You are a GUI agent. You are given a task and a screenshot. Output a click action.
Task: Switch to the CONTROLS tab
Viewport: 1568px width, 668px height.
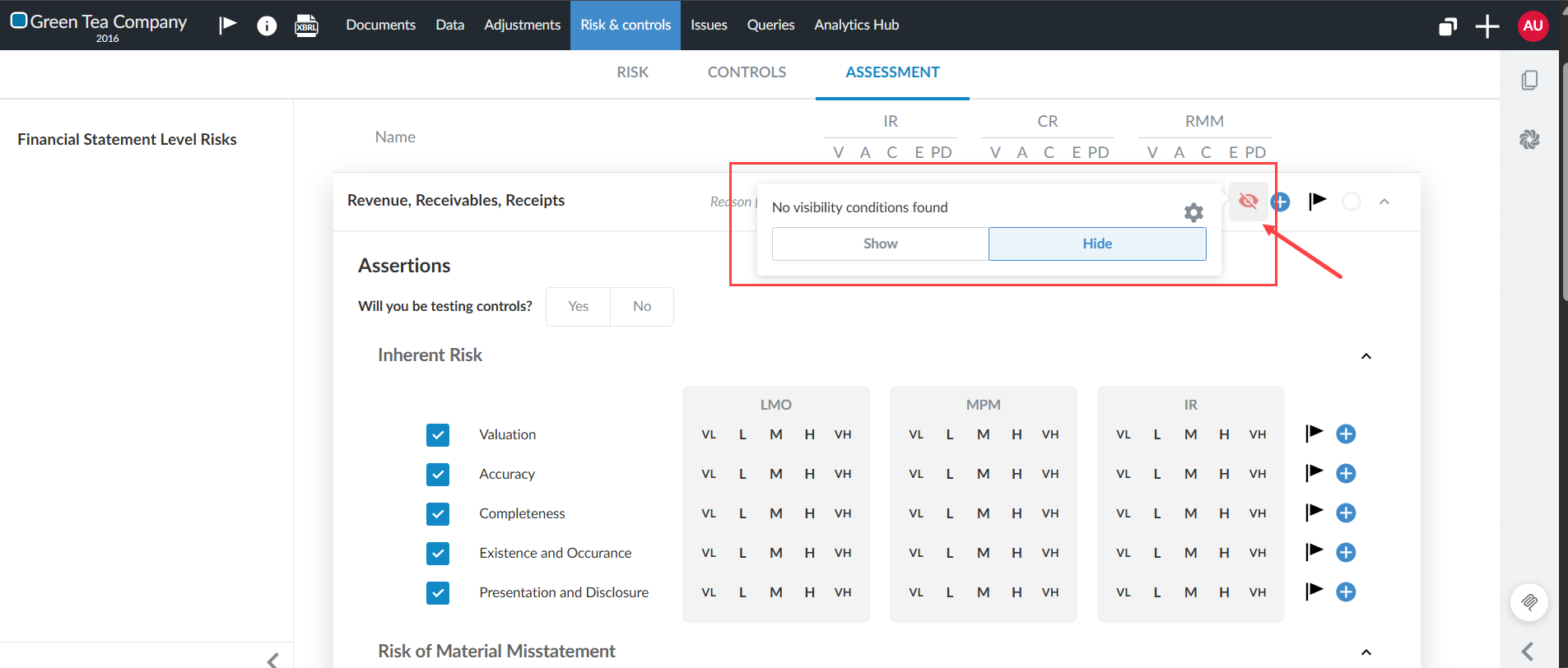point(747,72)
